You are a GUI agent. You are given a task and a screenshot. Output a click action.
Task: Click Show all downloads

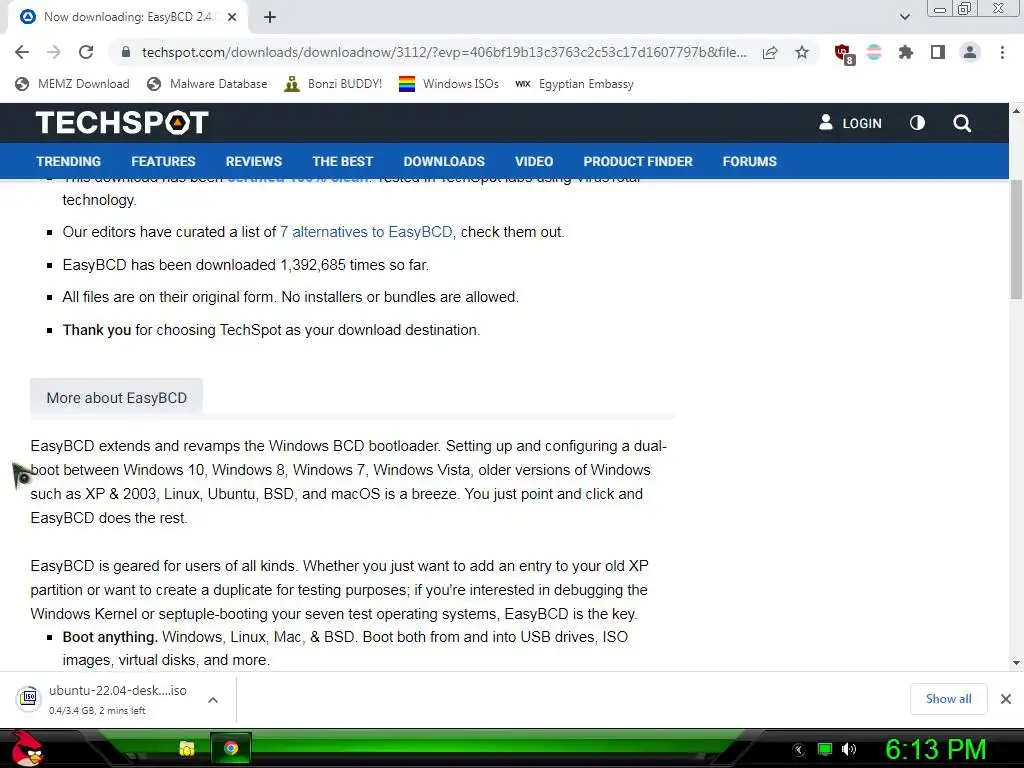[x=948, y=699]
